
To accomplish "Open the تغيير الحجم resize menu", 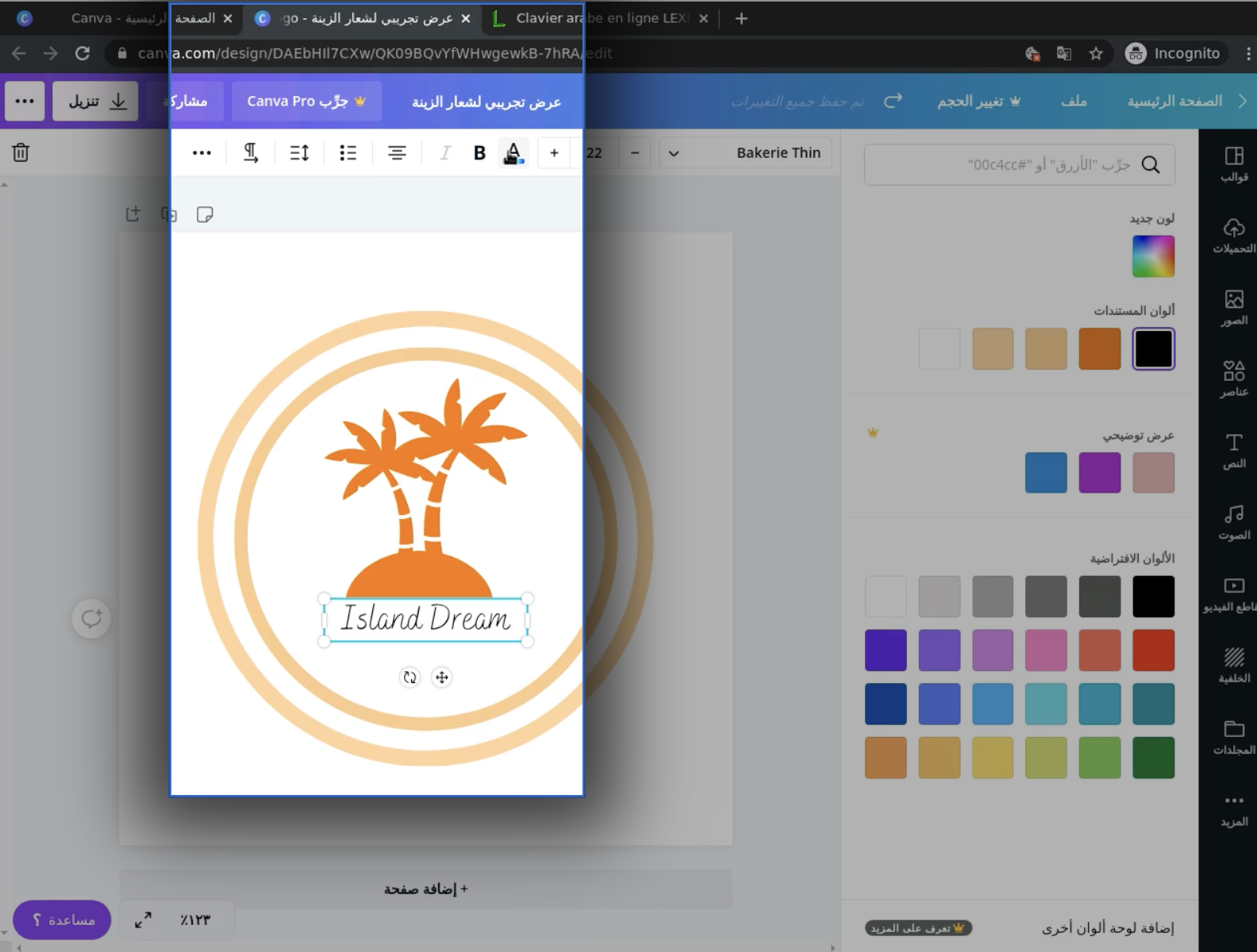I will (x=979, y=102).
